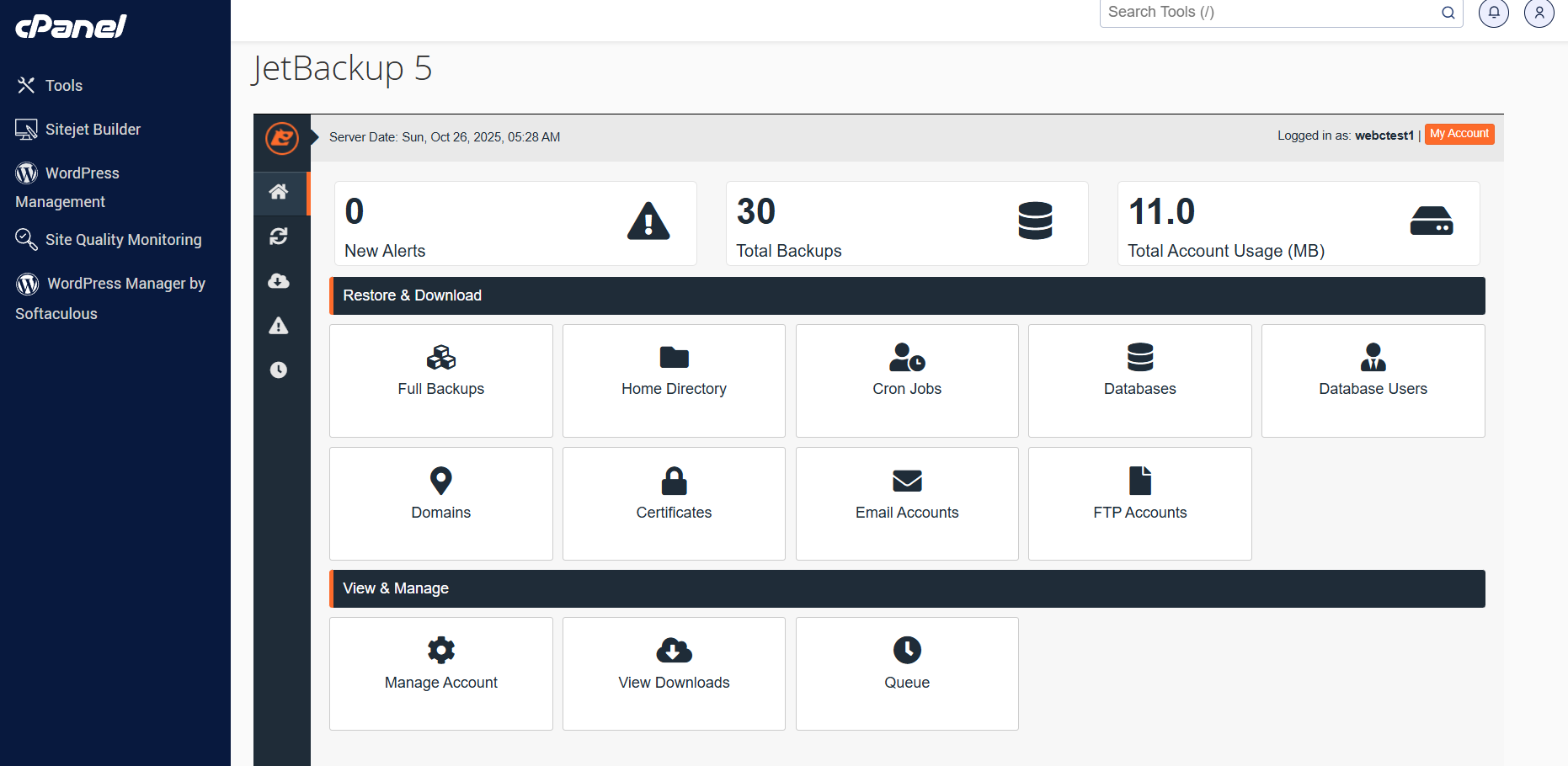The height and width of the screenshot is (766, 1568).
Task: Click the Account Usage disk drive icon
Action: point(1432,221)
